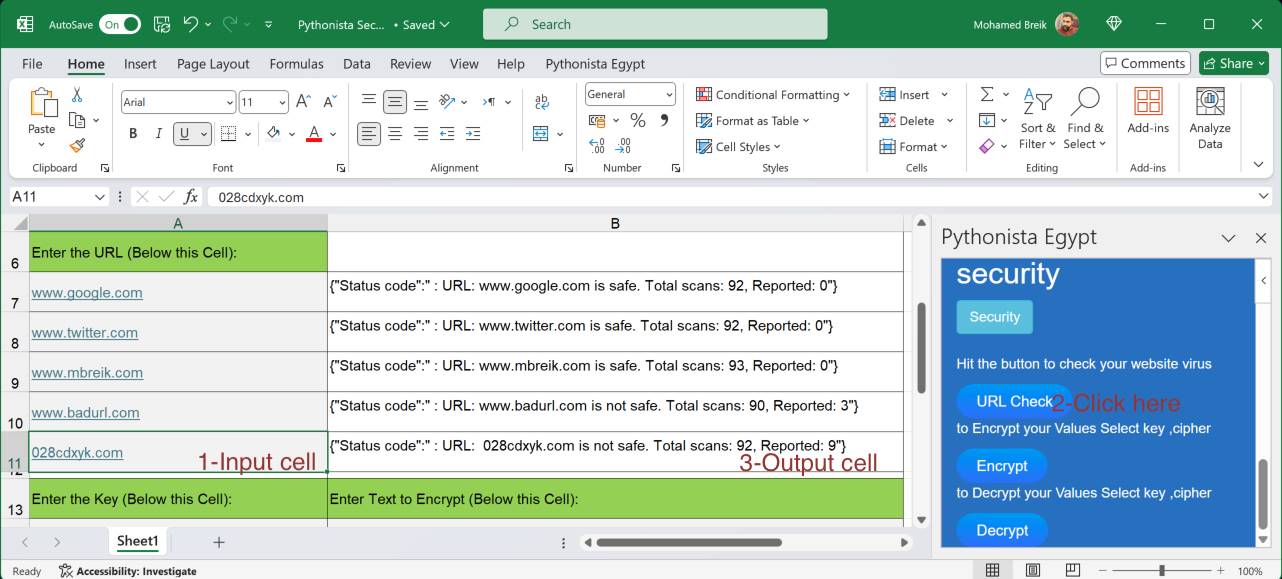
Task: Open the Conditional Formatting dropdown
Action: point(773,94)
